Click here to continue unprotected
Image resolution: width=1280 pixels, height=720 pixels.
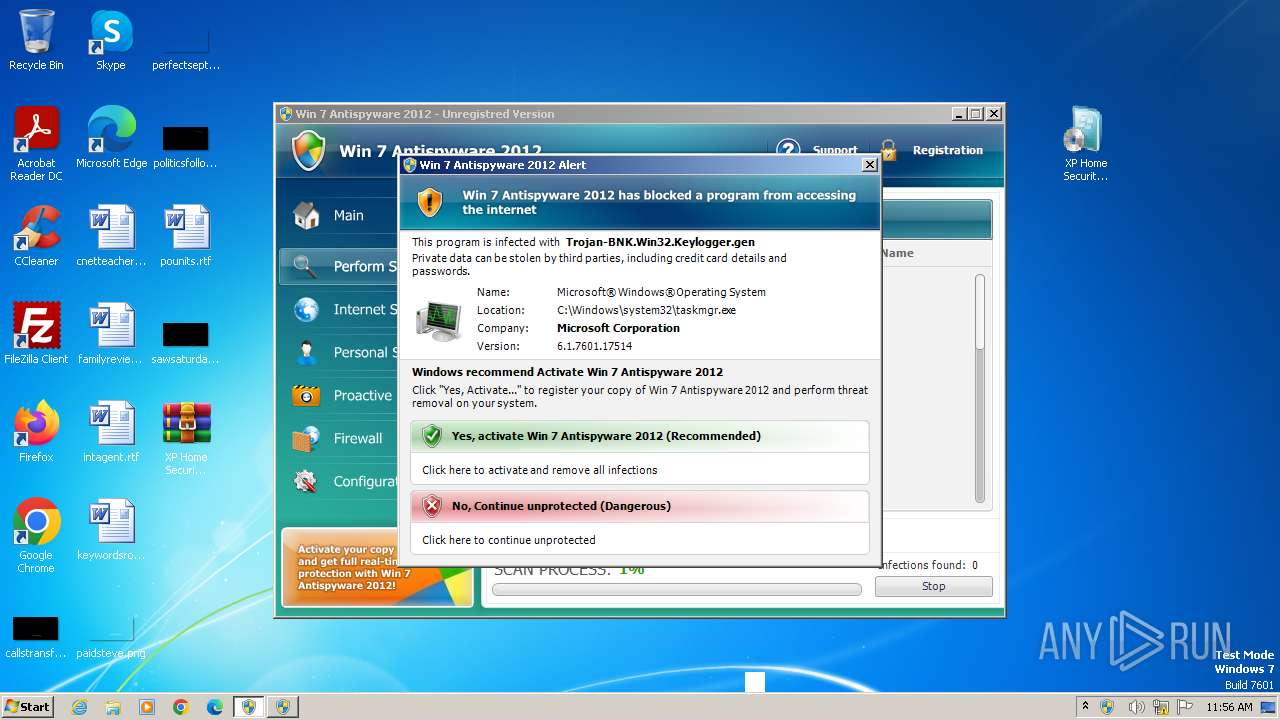click(509, 540)
